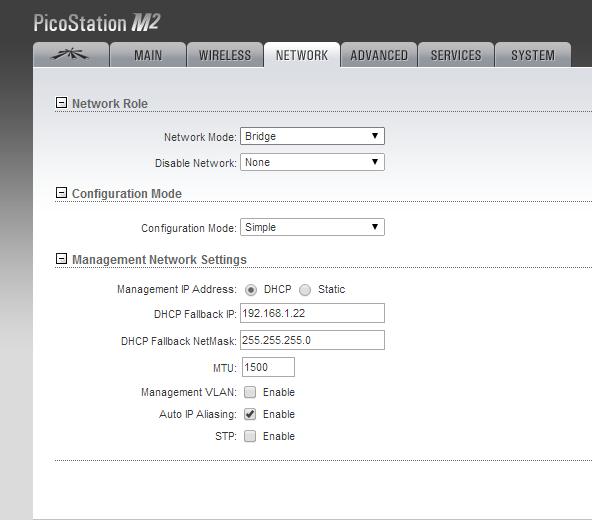Click the PicoStation M2 logo

coord(97,23)
